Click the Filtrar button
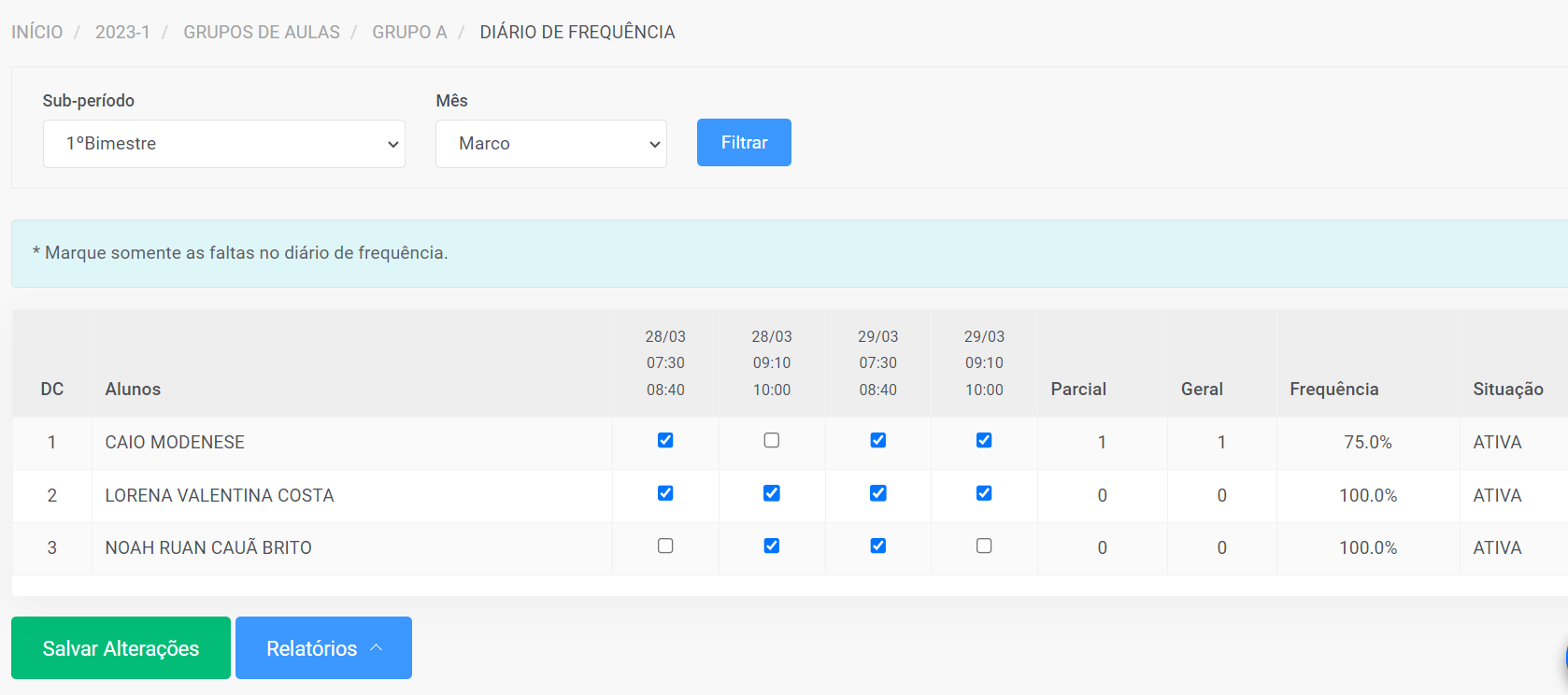 [x=744, y=143]
